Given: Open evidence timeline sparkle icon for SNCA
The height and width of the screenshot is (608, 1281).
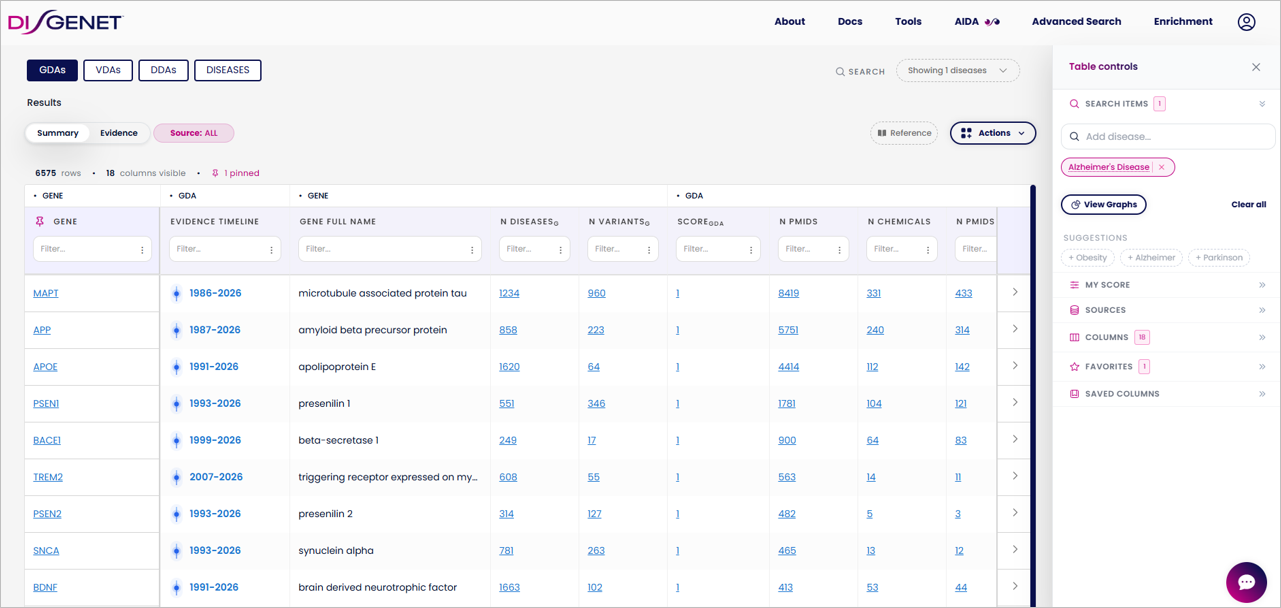Looking at the screenshot, I should [x=177, y=551].
